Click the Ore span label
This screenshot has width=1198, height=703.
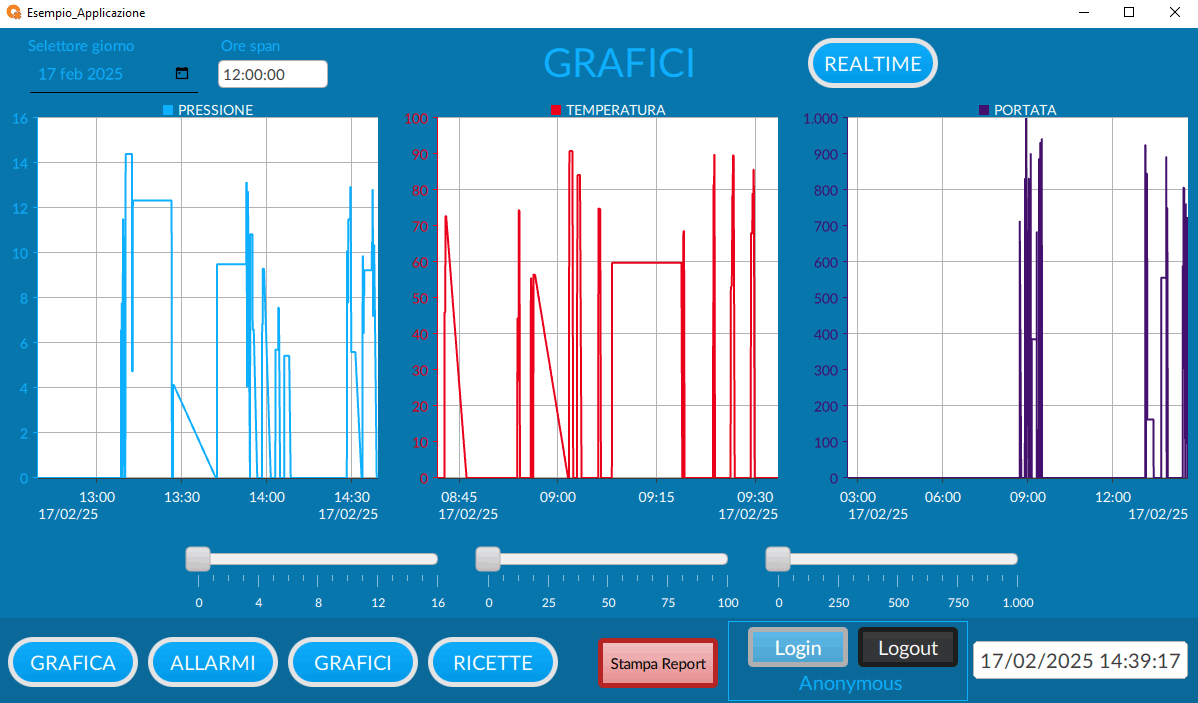point(251,46)
